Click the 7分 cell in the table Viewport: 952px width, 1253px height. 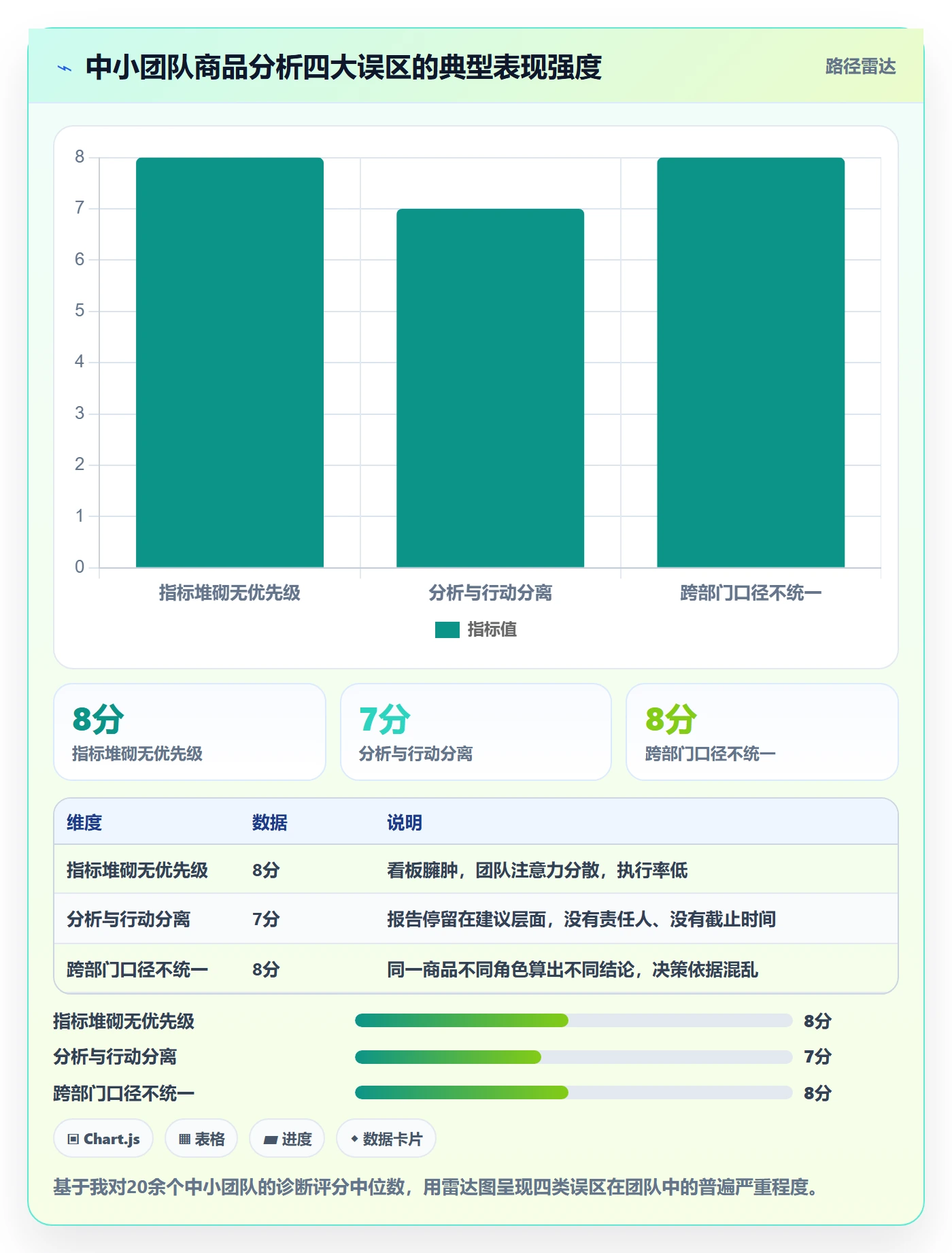(266, 919)
